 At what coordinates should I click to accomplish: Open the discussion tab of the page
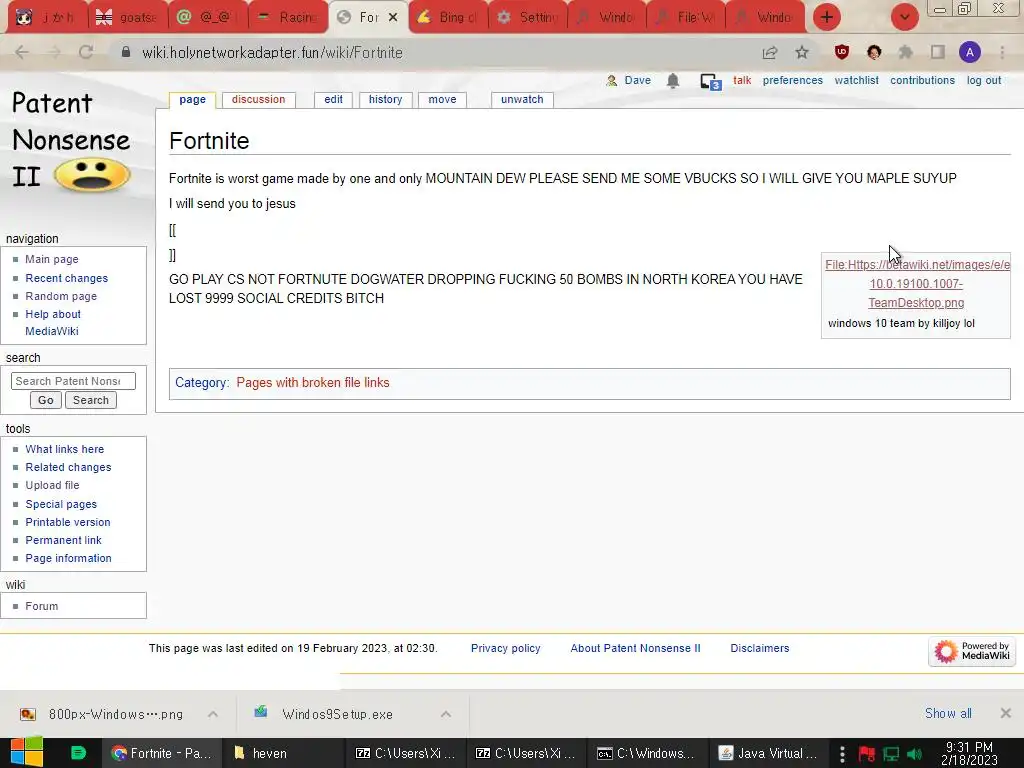click(x=259, y=99)
